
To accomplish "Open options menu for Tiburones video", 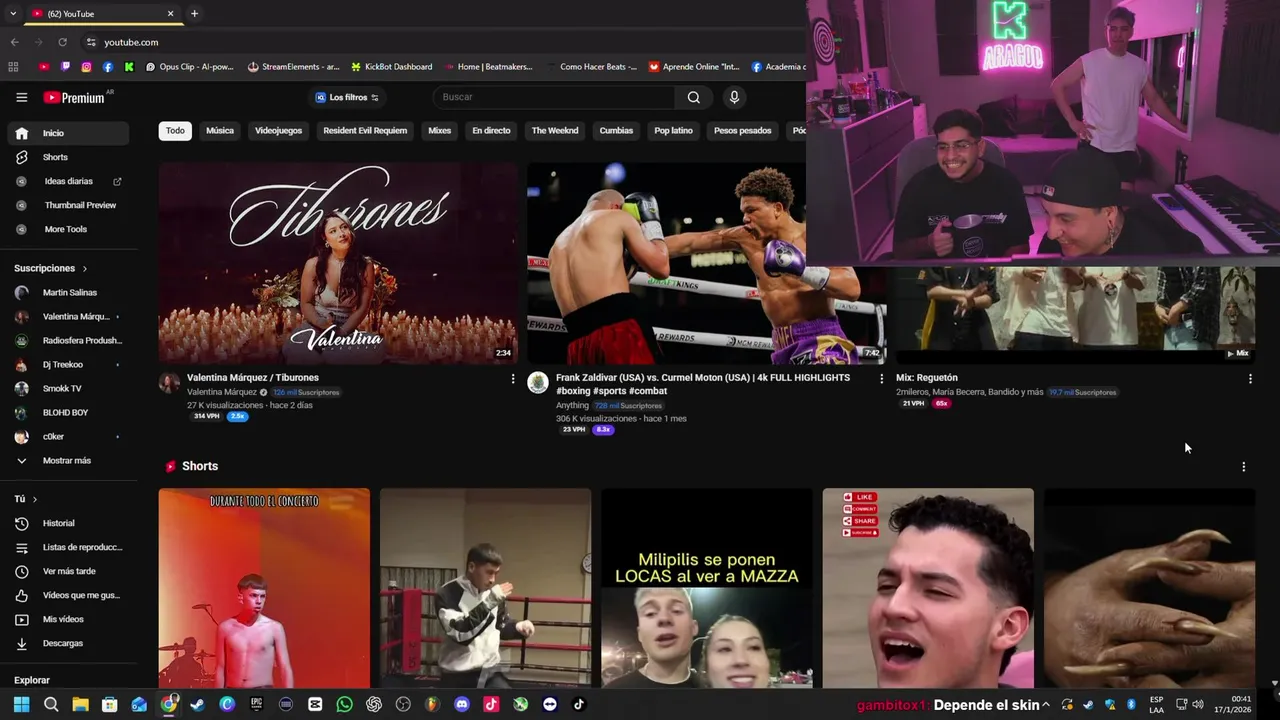I will pyautogui.click(x=513, y=379).
